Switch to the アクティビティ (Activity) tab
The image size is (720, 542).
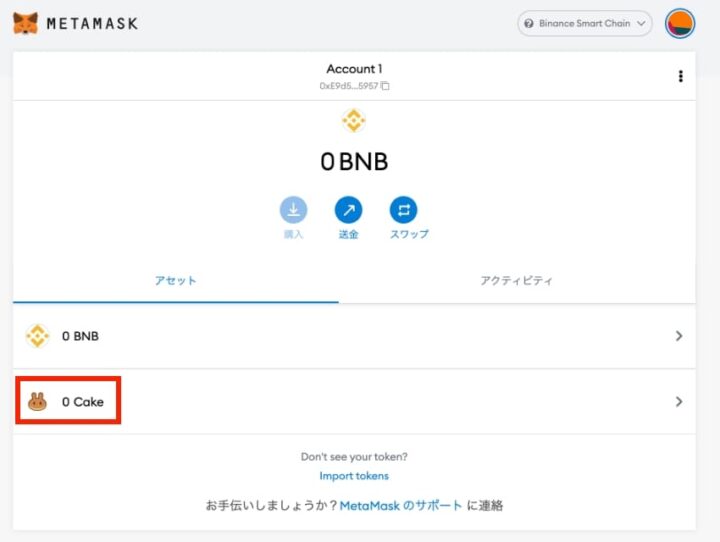click(x=516, y=281)
